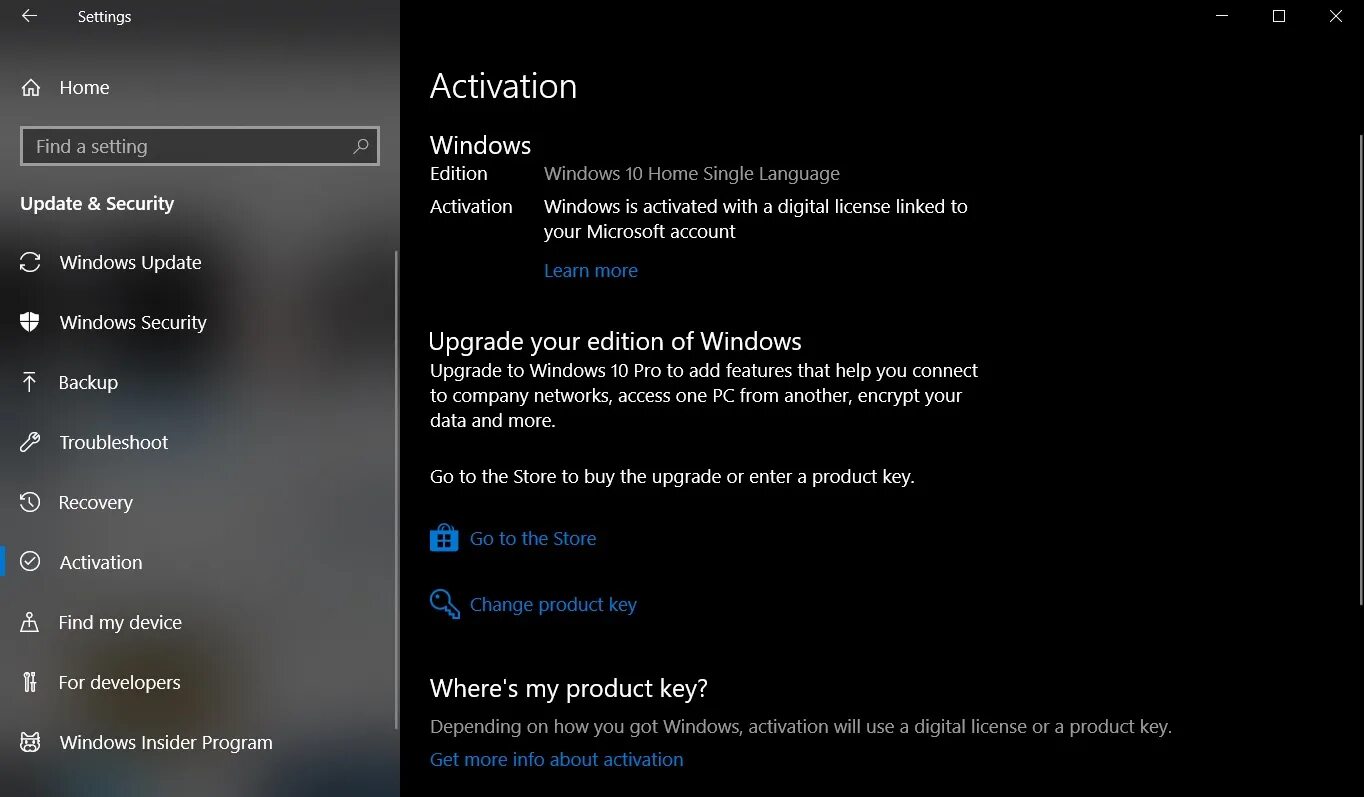Click the Windows Security shield icon

(x=30, y=322)
